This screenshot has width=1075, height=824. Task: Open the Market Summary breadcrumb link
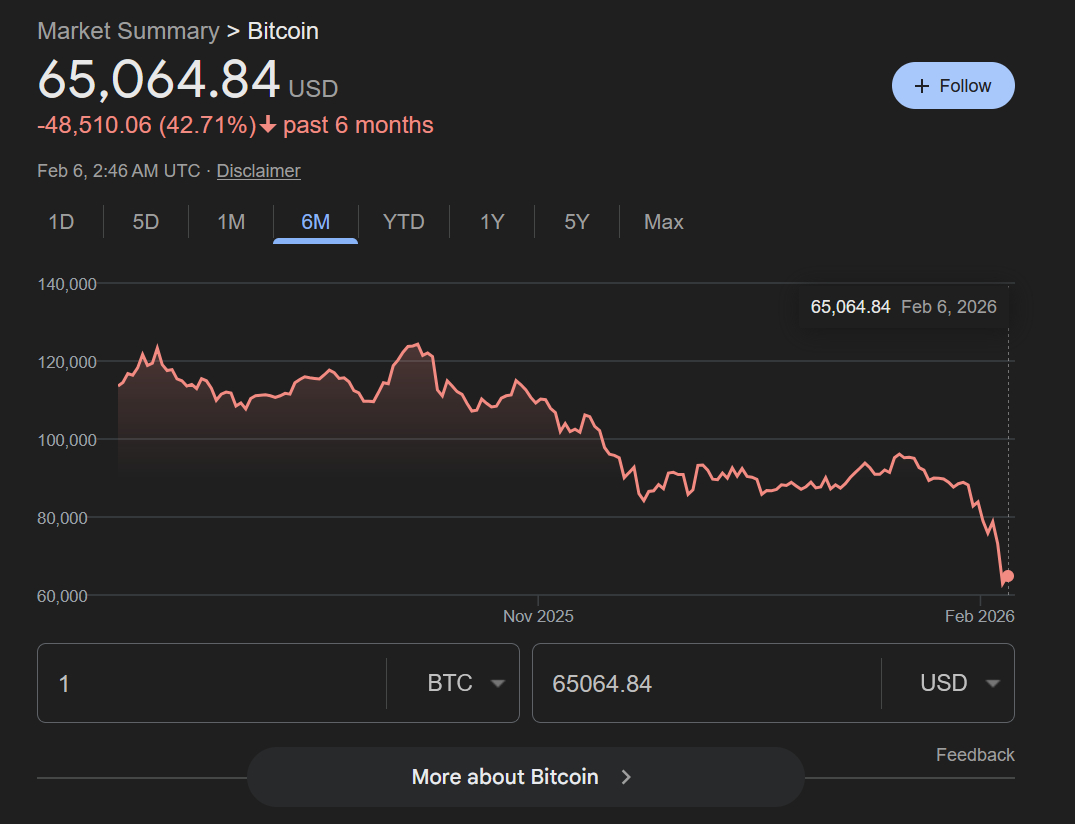pos(128,31)
